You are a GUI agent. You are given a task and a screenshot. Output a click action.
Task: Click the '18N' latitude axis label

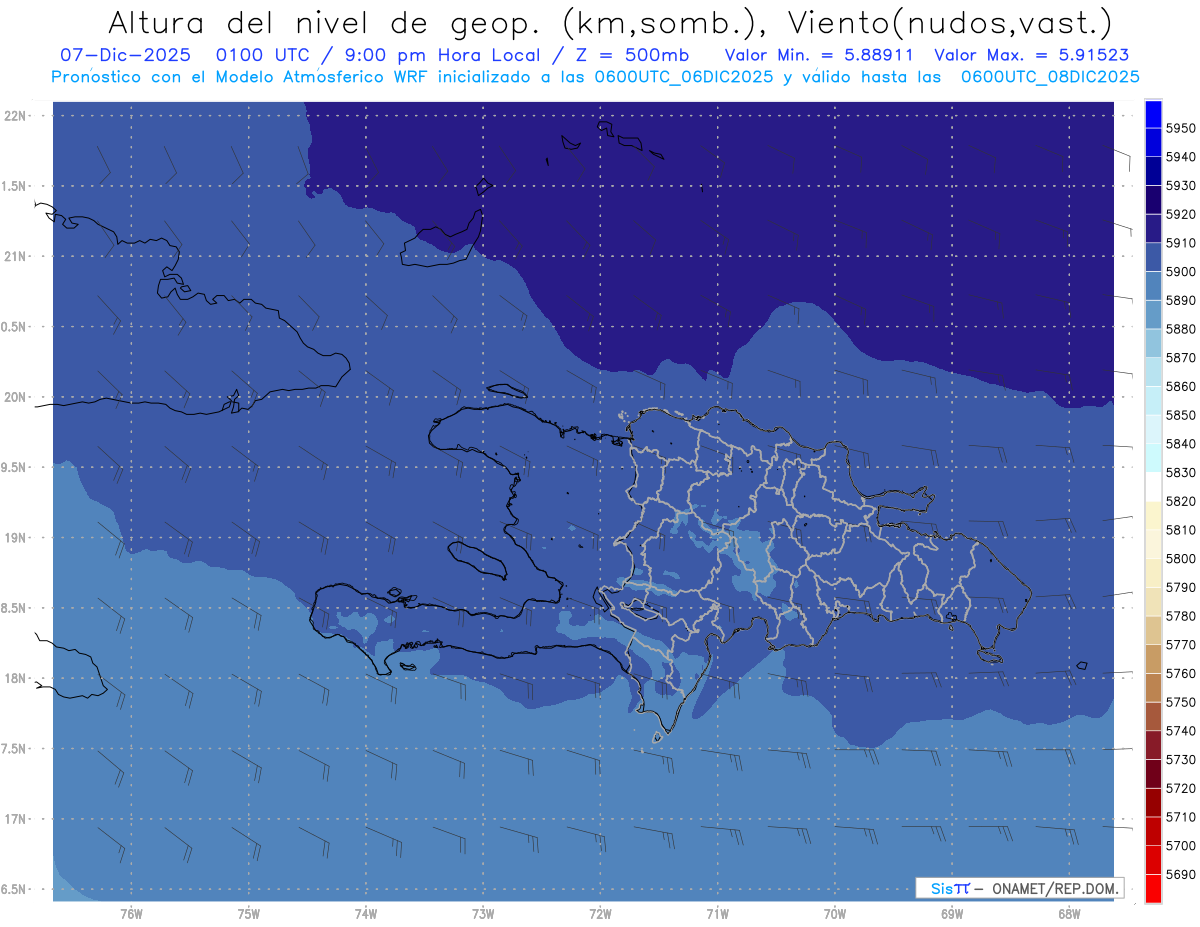tap(15, 678)
